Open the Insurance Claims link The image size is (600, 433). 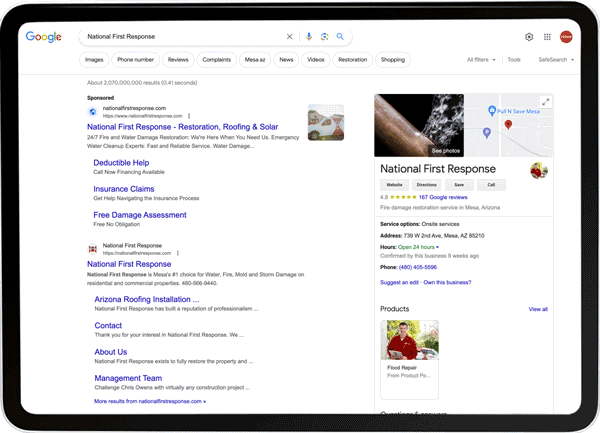(x=124, y=189)
